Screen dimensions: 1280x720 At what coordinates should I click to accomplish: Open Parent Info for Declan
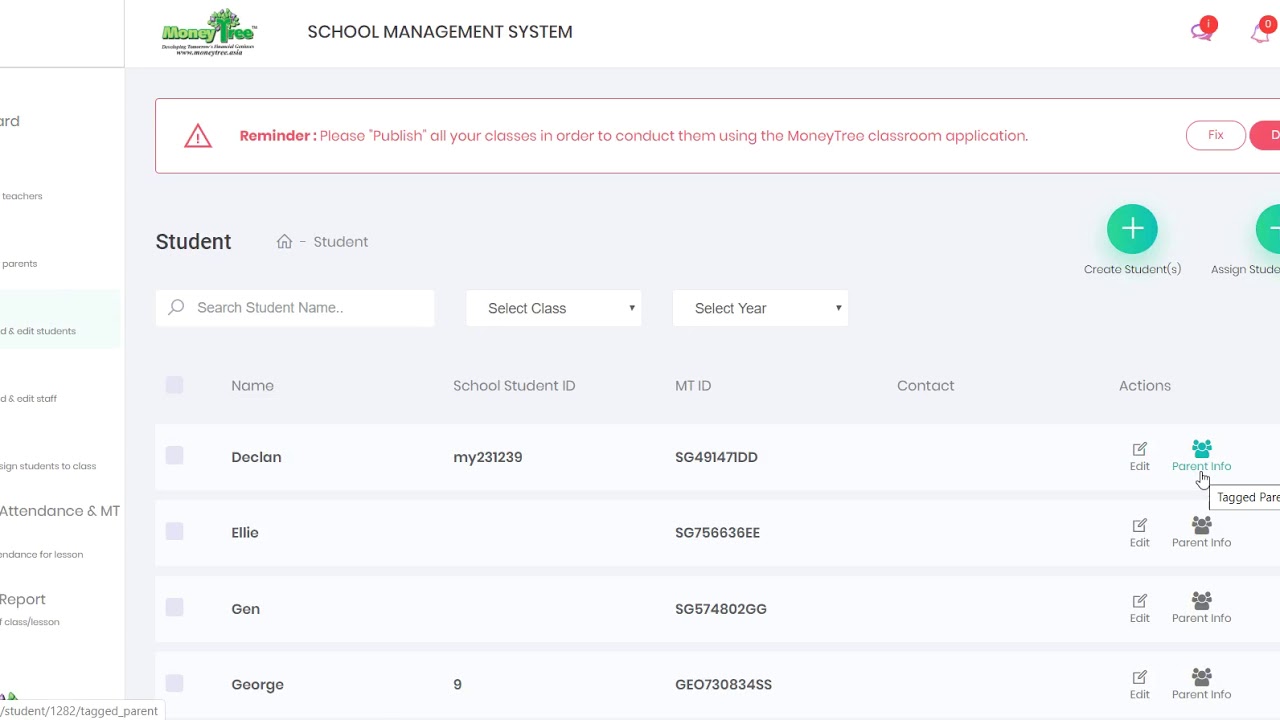pos(1201,456)
